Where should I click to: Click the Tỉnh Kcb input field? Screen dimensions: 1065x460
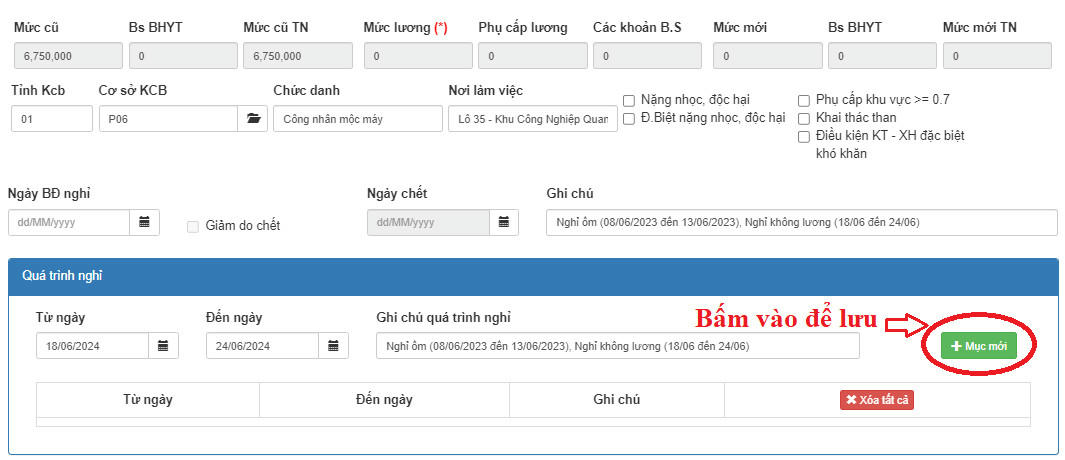pos(52,119)
